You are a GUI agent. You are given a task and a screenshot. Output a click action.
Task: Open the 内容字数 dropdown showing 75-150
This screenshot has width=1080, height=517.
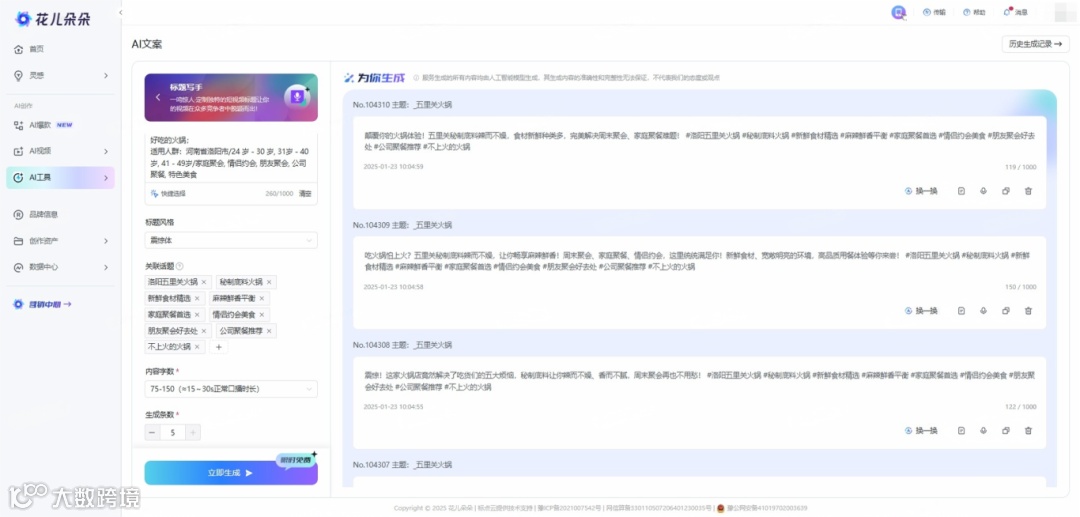tap(231, 389)
